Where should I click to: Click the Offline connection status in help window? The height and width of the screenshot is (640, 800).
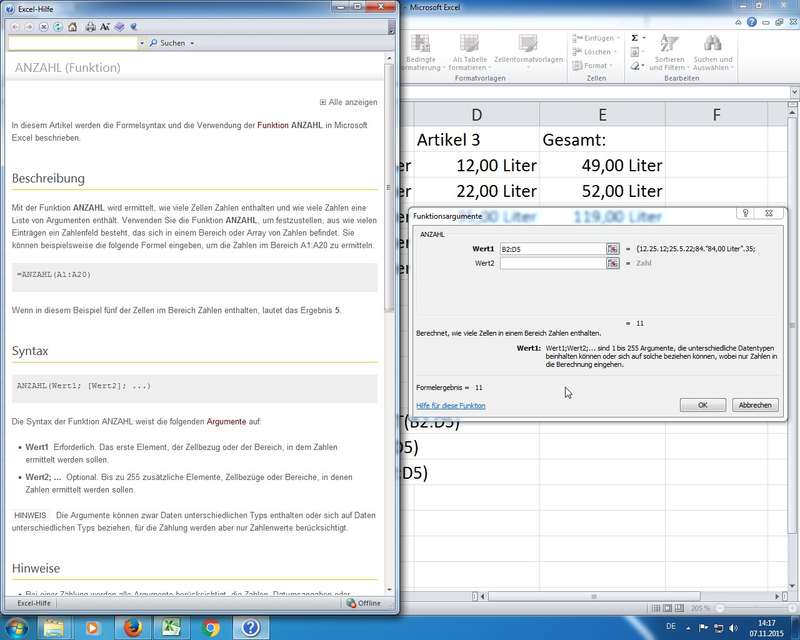(x=363, y=603)
